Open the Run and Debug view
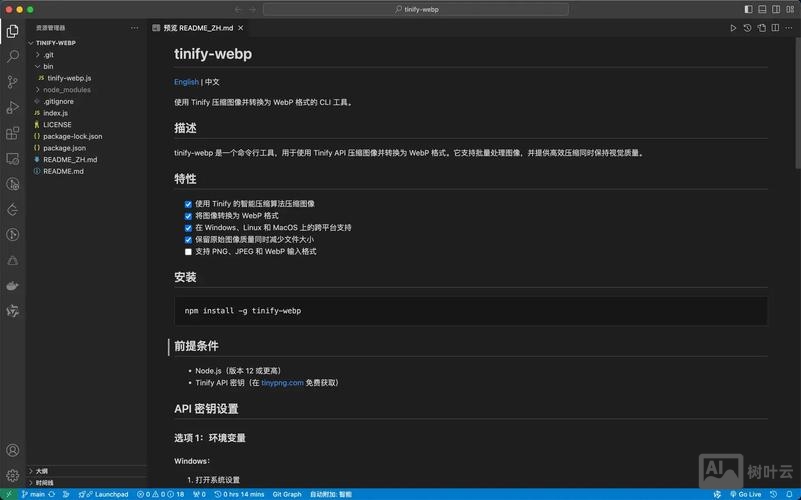The image size is (801, 500). pos(13,107)
